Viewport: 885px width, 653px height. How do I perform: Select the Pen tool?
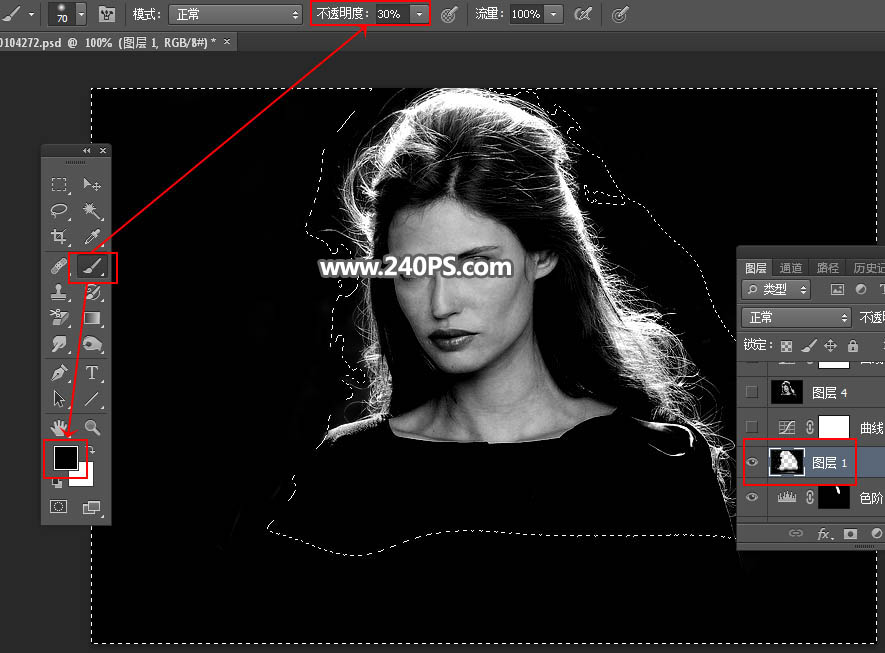click(59, 373)
